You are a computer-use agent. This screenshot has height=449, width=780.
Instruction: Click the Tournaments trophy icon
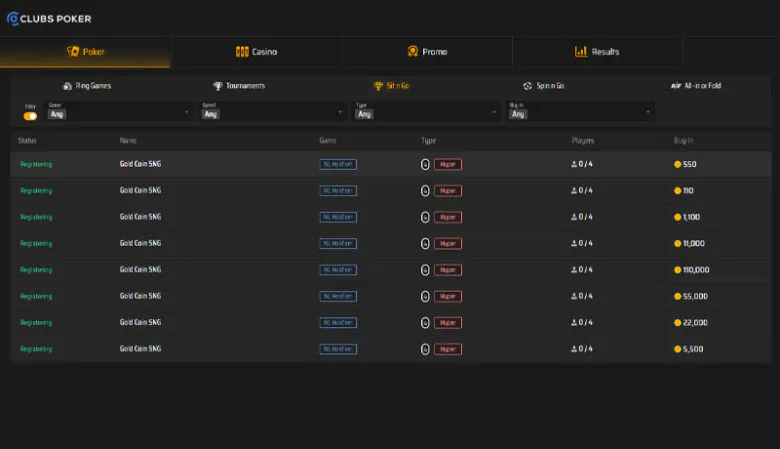click(x=218, y=86)
